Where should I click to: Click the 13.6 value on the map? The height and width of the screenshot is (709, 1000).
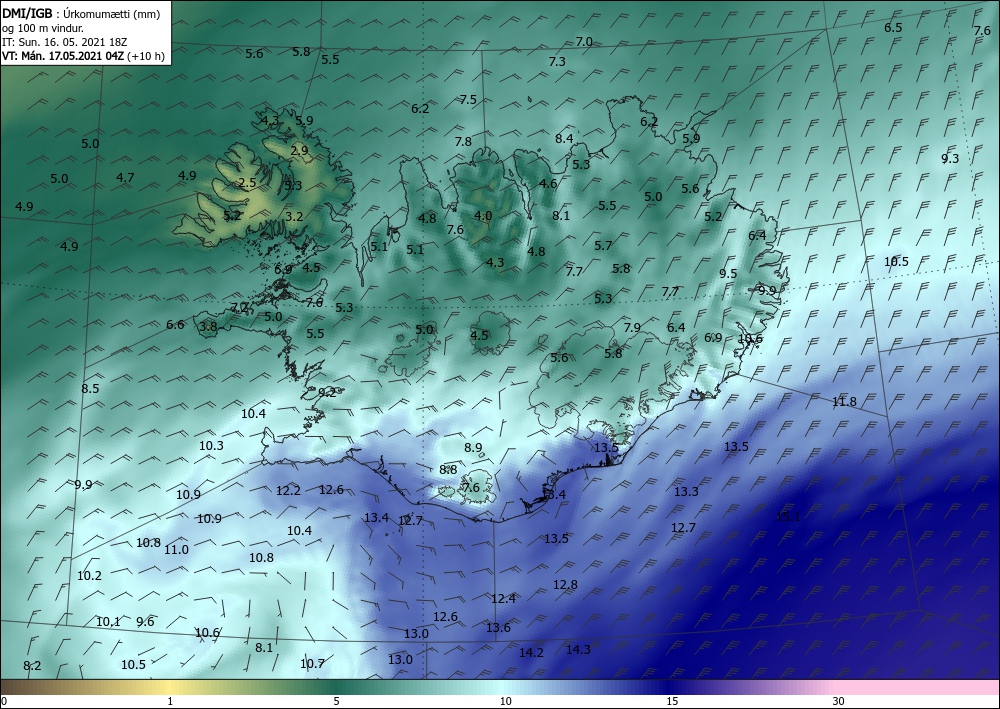[498, 628]
